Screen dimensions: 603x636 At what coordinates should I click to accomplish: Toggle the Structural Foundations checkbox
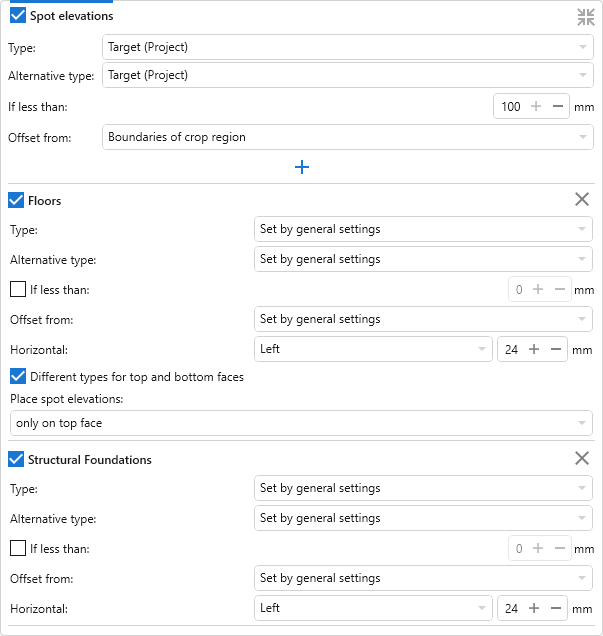point(17,459)
